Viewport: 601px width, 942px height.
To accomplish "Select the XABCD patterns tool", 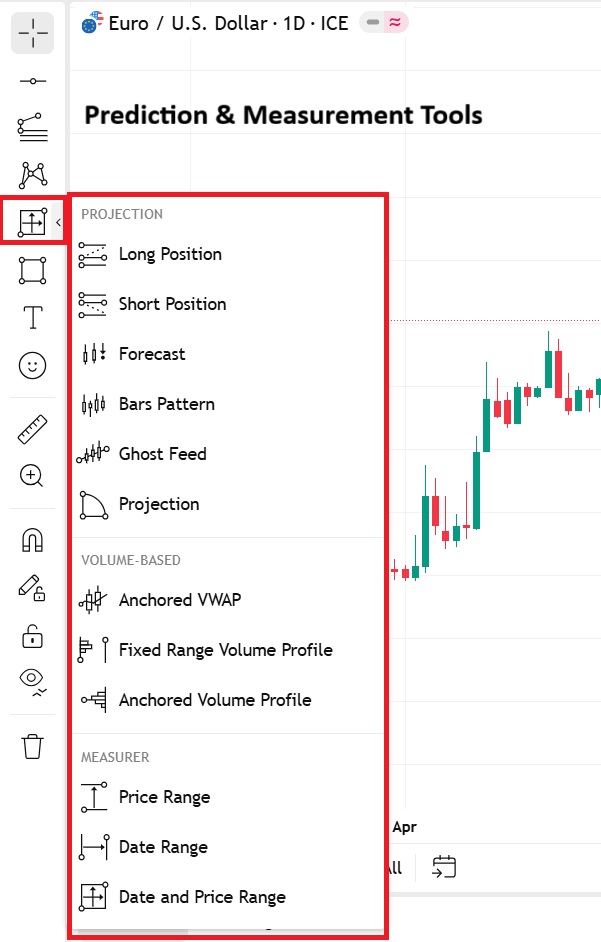I will [x=33, y=174].
